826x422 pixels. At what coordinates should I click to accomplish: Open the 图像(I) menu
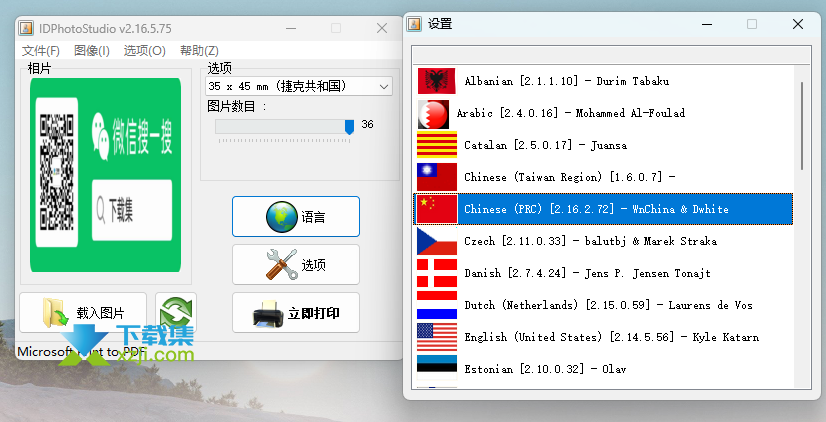92,51
